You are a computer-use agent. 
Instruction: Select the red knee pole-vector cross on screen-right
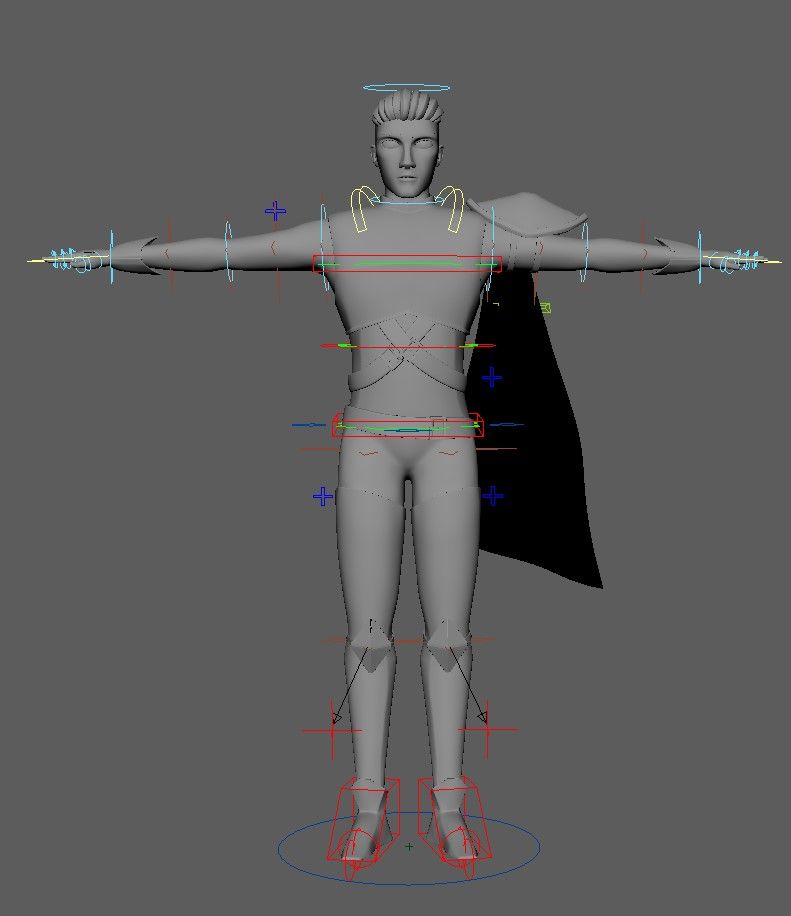pyautogui.click(x=487, y=729)
